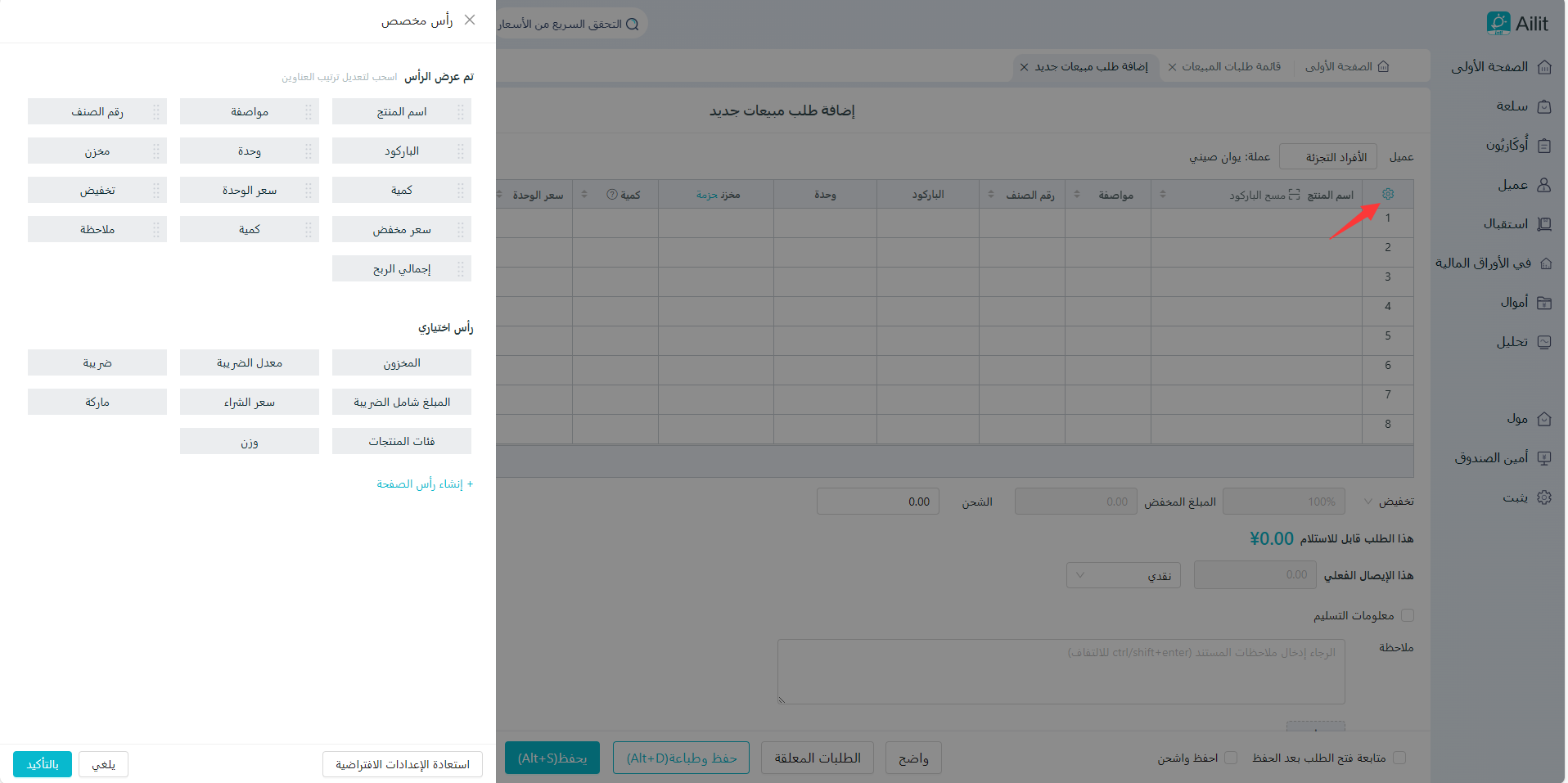Open settings ثبت gear in sidebar

(1544, 497)
